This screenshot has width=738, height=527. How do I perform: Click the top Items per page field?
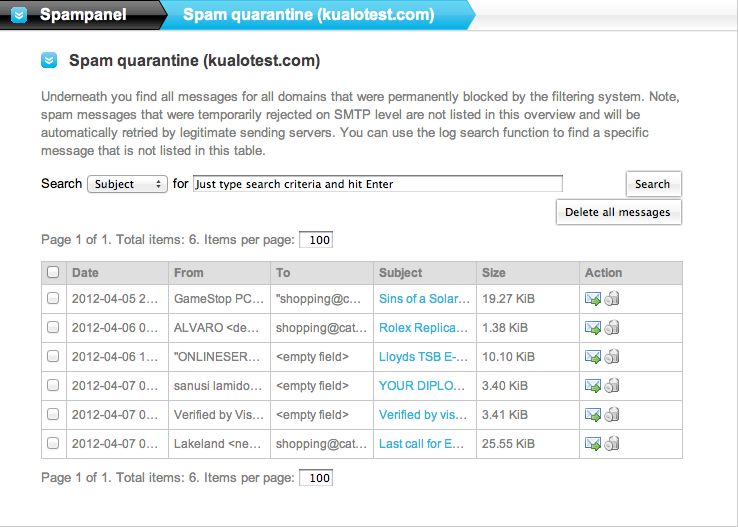(x=316, y=240)
